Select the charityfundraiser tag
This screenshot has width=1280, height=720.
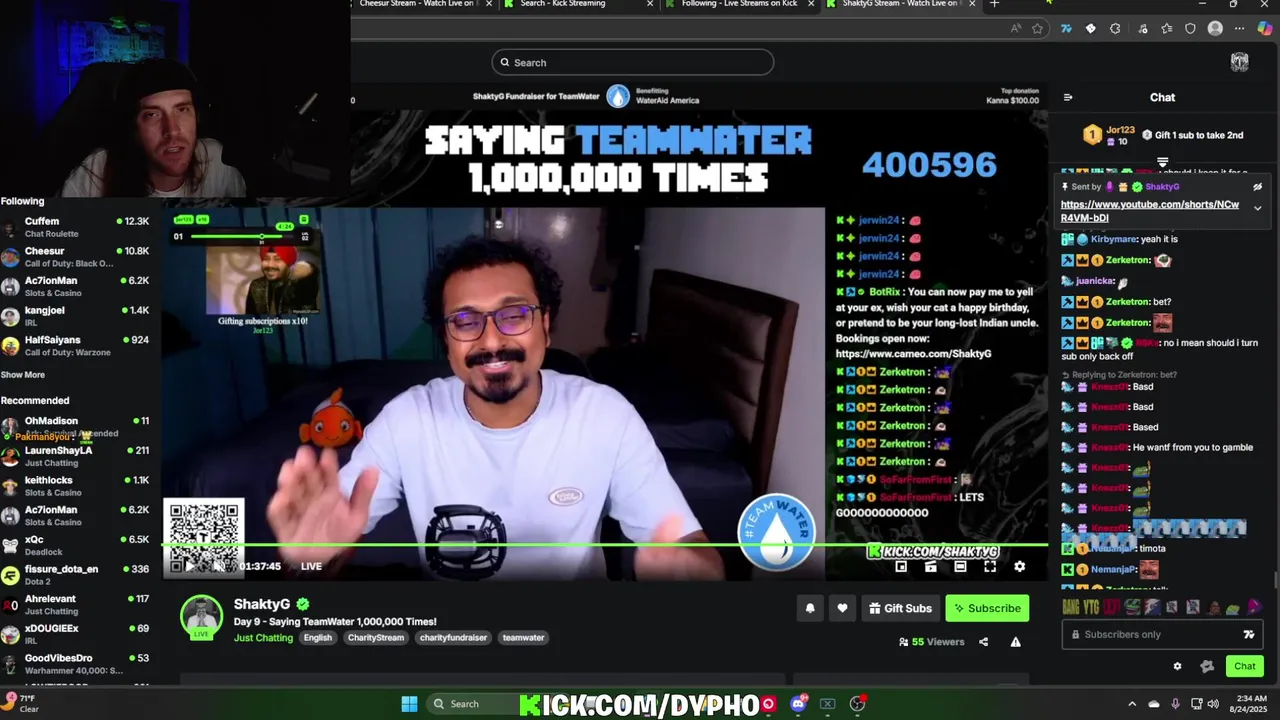[453, 638]
